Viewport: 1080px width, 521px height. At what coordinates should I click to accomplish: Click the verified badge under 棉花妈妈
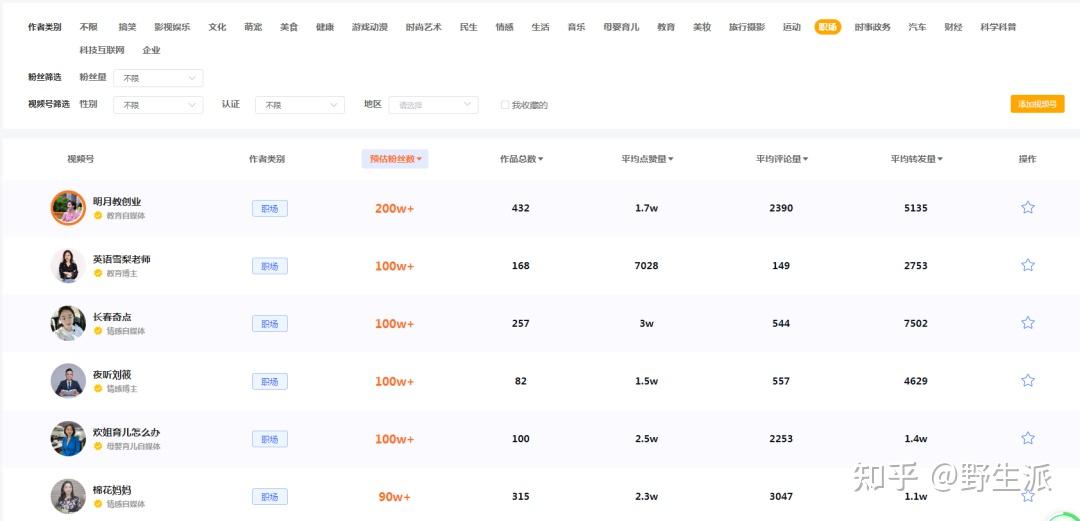[x=98, y=504]
